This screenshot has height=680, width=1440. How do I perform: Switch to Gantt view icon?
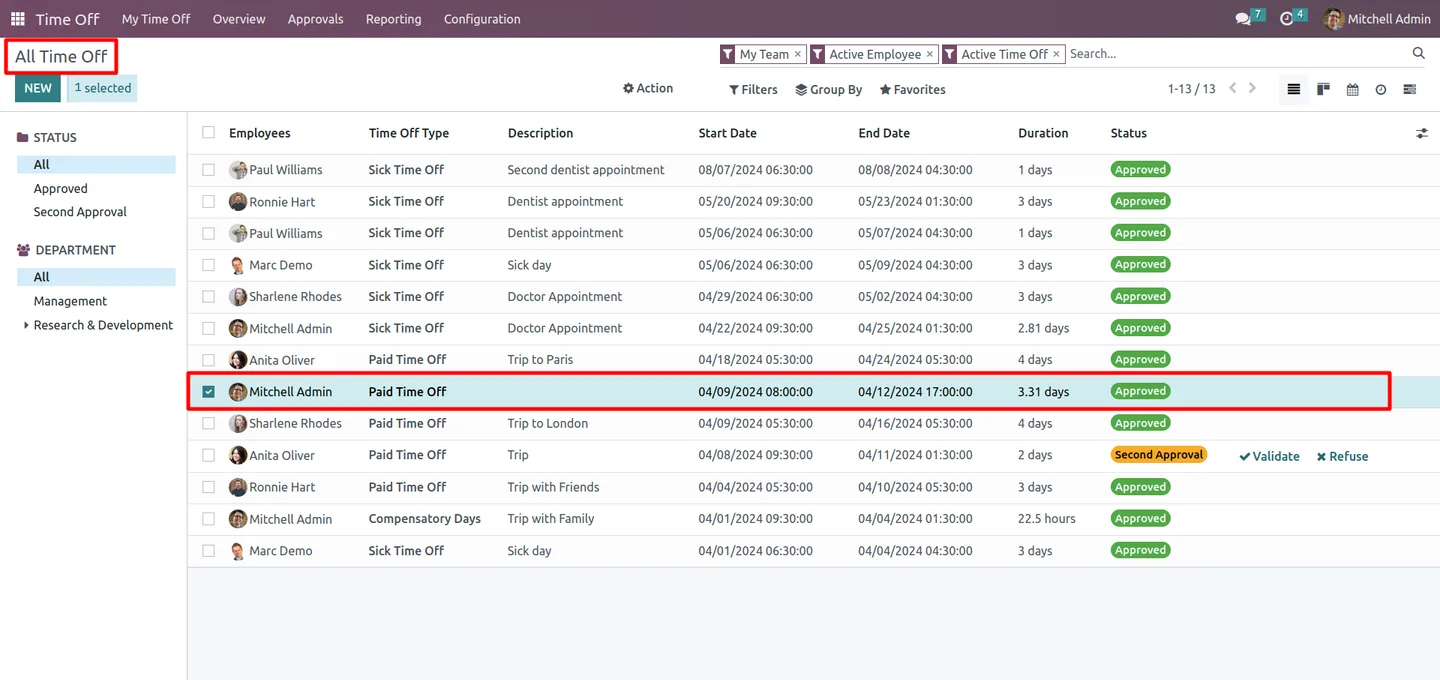tap(1410, 90)
